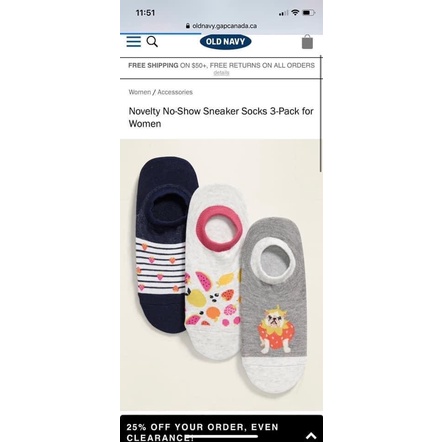Tap the oldnavy.gapcanada.ca address bar
This screenshot has height=442, width=442.
click(221, 26)
